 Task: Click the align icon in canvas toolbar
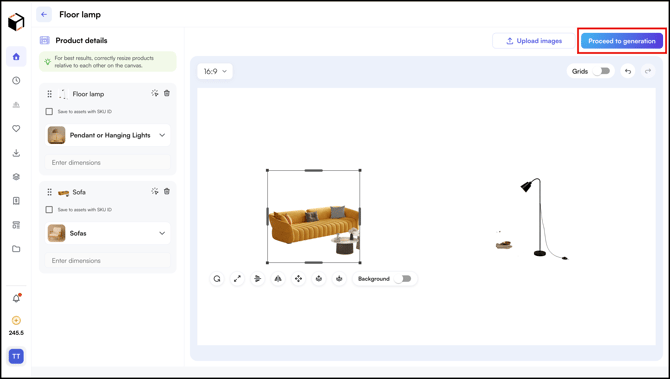tap(258, 279)
